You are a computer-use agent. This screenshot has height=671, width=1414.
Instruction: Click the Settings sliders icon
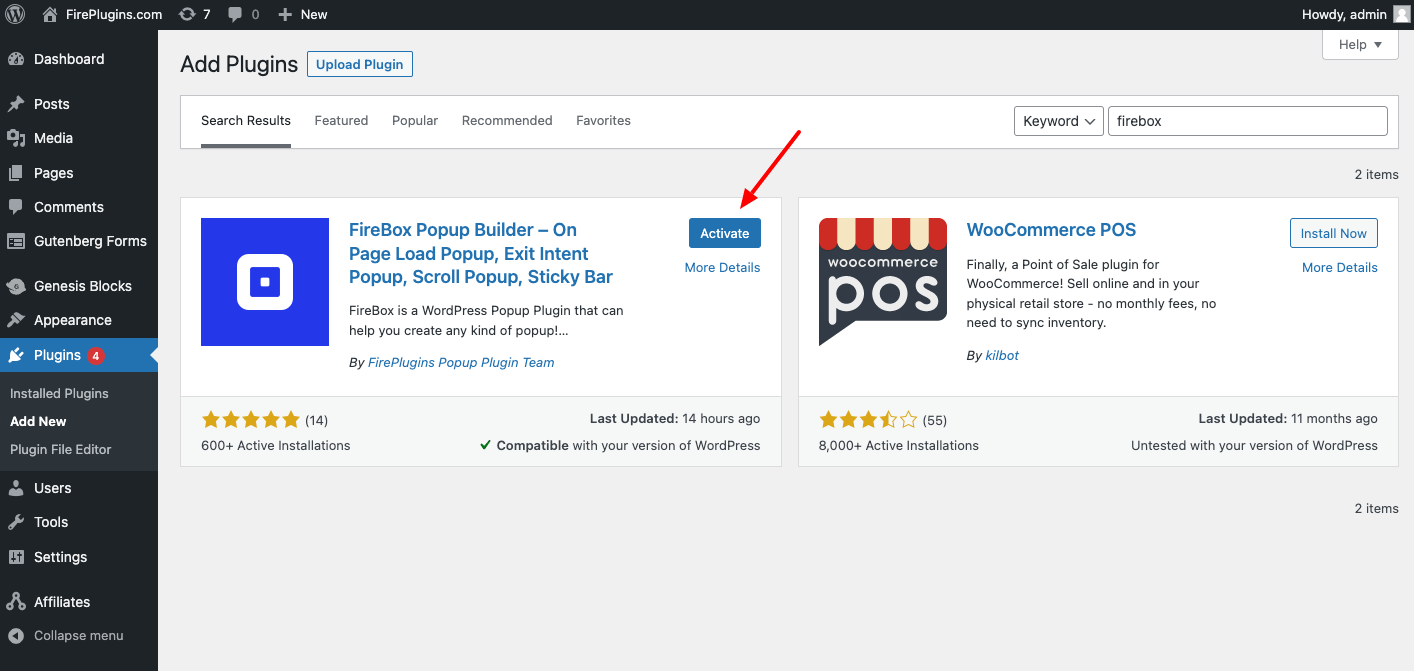(16, 557)
